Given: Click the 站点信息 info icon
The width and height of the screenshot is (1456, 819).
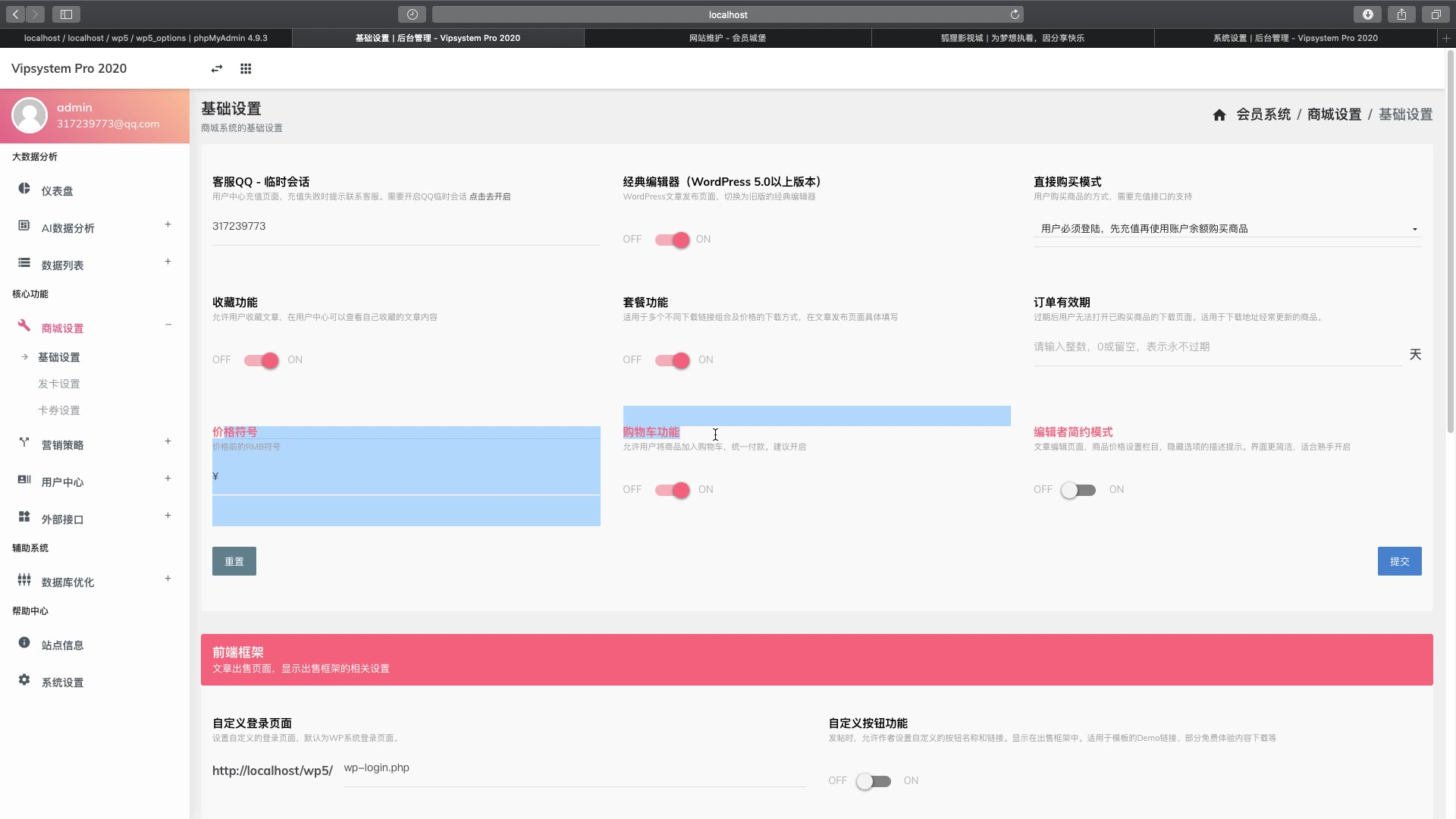Looking at the screenshot, I should (x=24, y=643).
